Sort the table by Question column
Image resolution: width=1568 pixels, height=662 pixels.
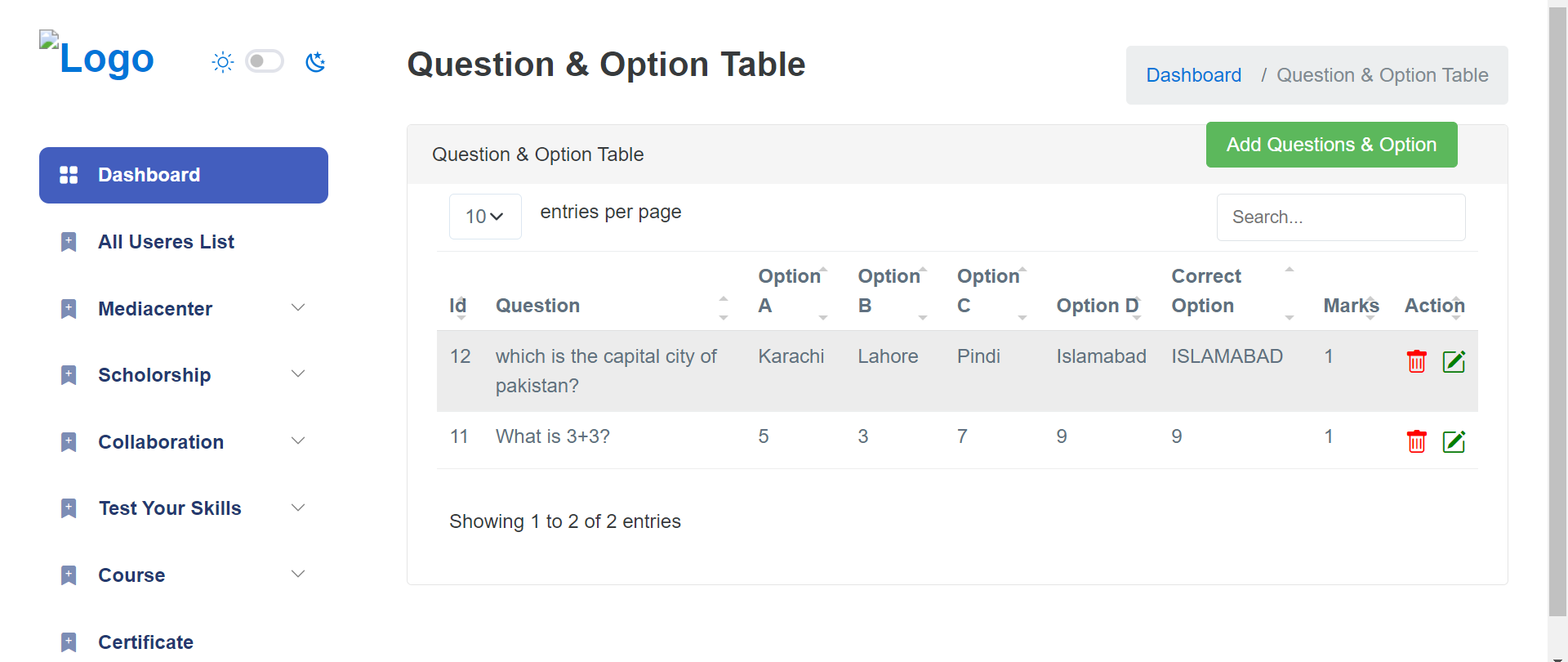[x=537, y=306]
